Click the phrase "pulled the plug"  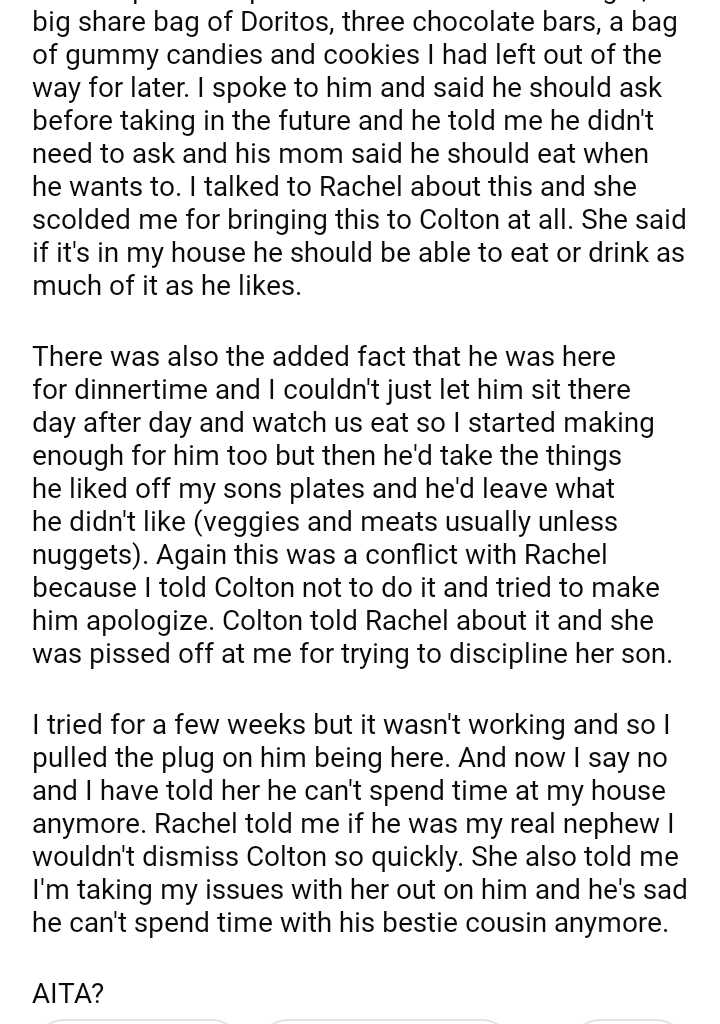tap(131, 757)
